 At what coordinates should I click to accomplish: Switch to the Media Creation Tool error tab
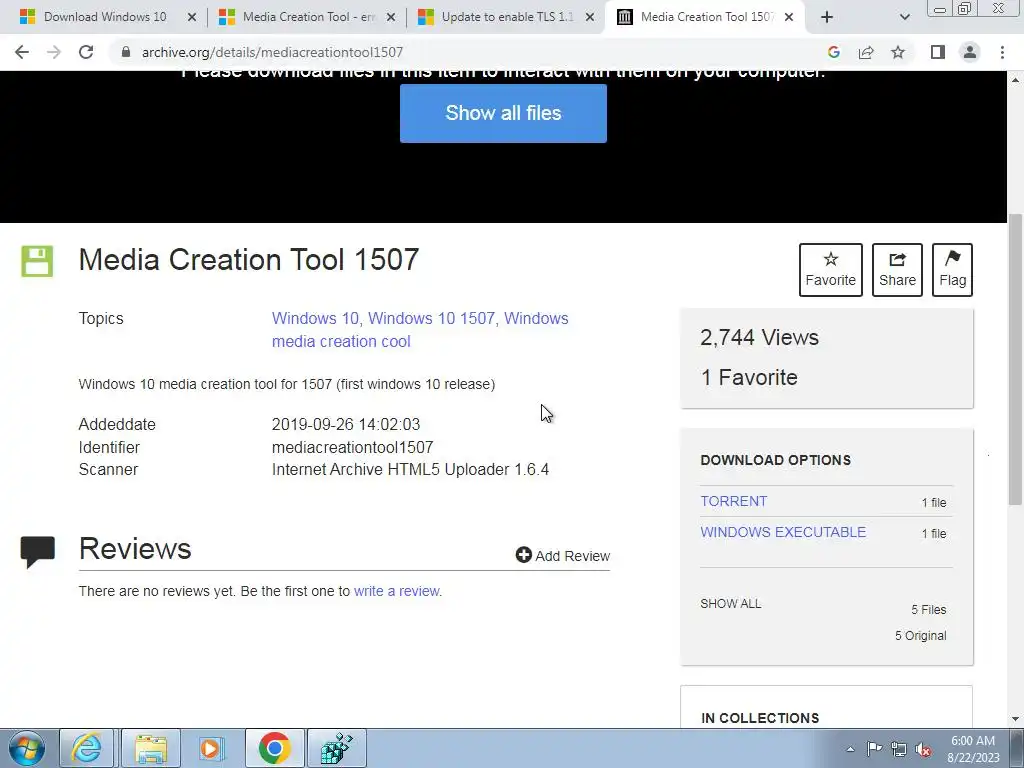tap(309, 17)
